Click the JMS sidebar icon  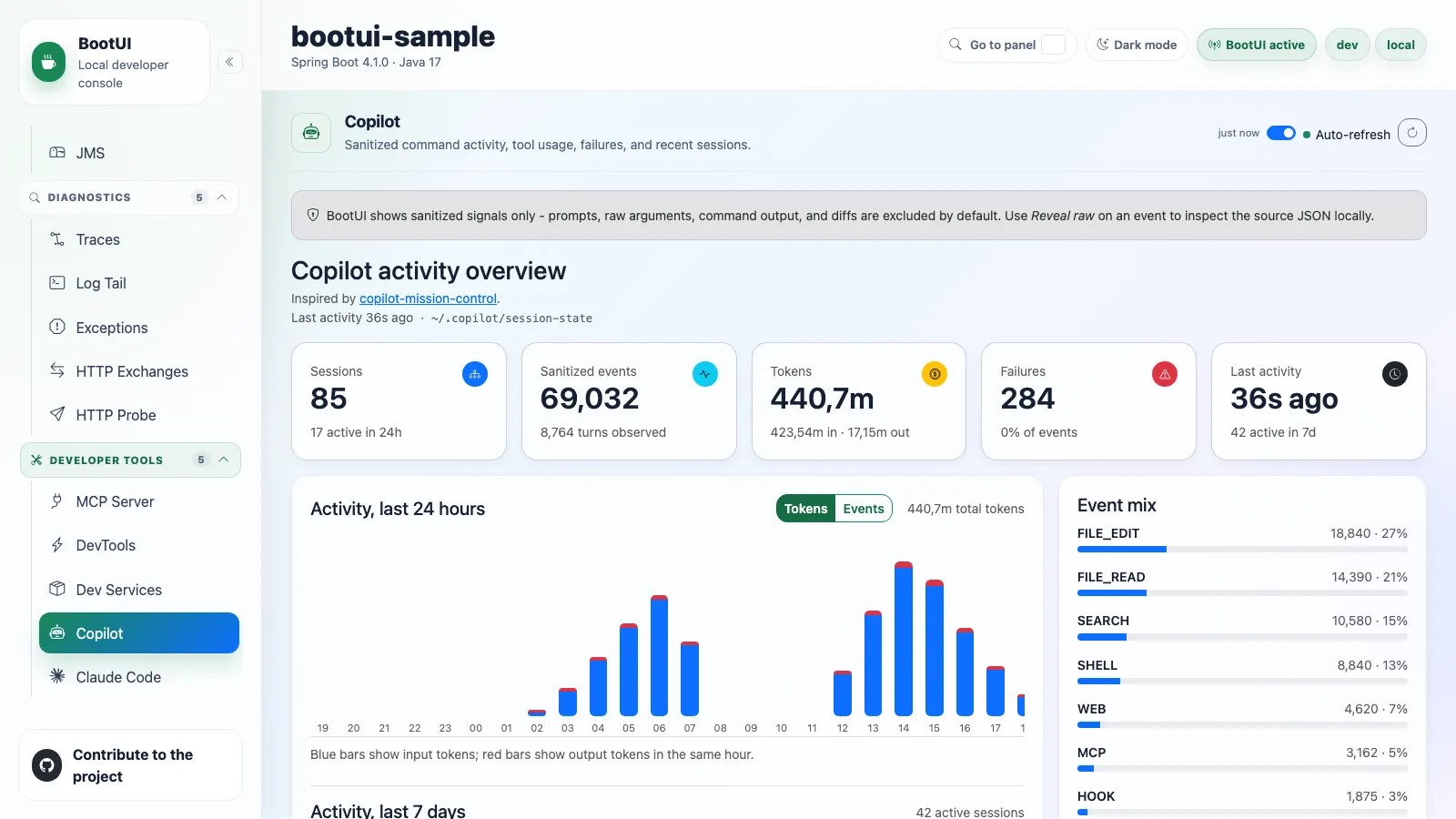click(x=57, y=153)
